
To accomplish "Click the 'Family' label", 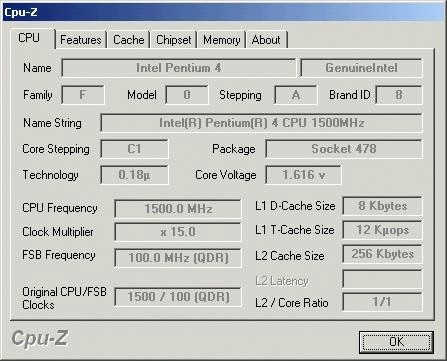I will [38, 95].
